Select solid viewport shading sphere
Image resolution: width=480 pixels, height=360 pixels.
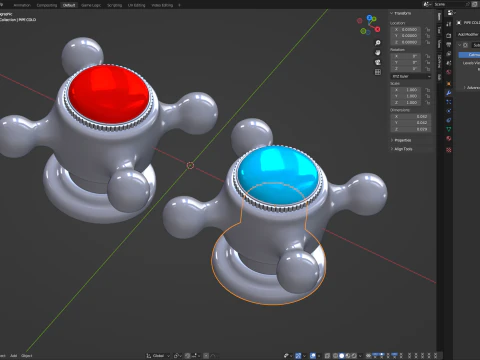(342, 356)
